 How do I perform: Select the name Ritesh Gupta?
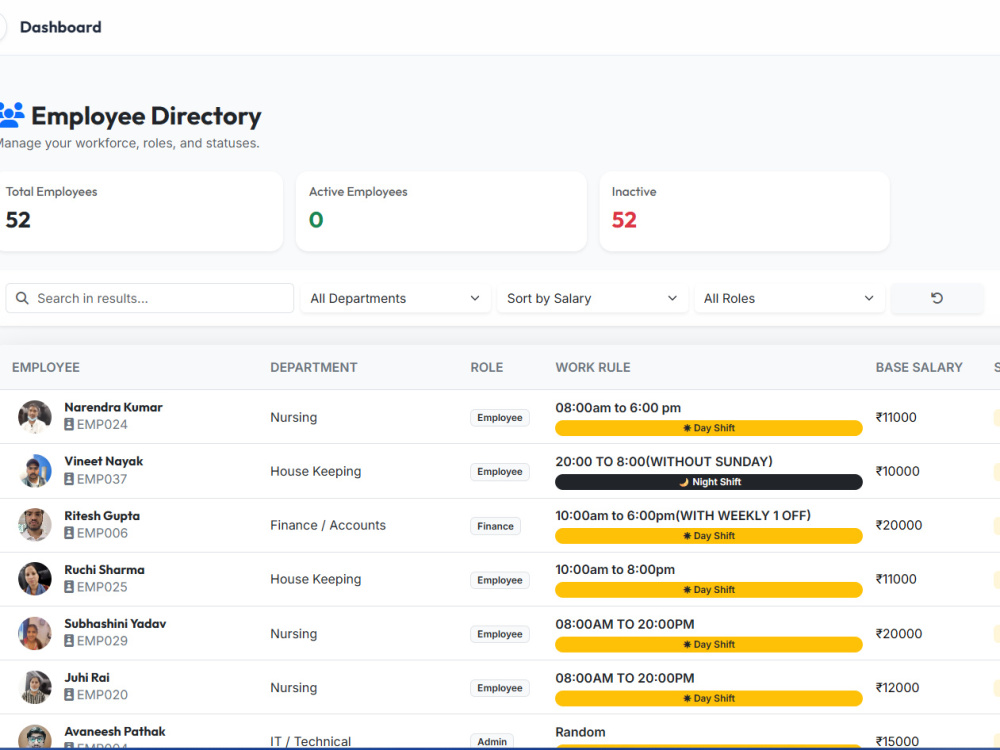pos(102,515)
